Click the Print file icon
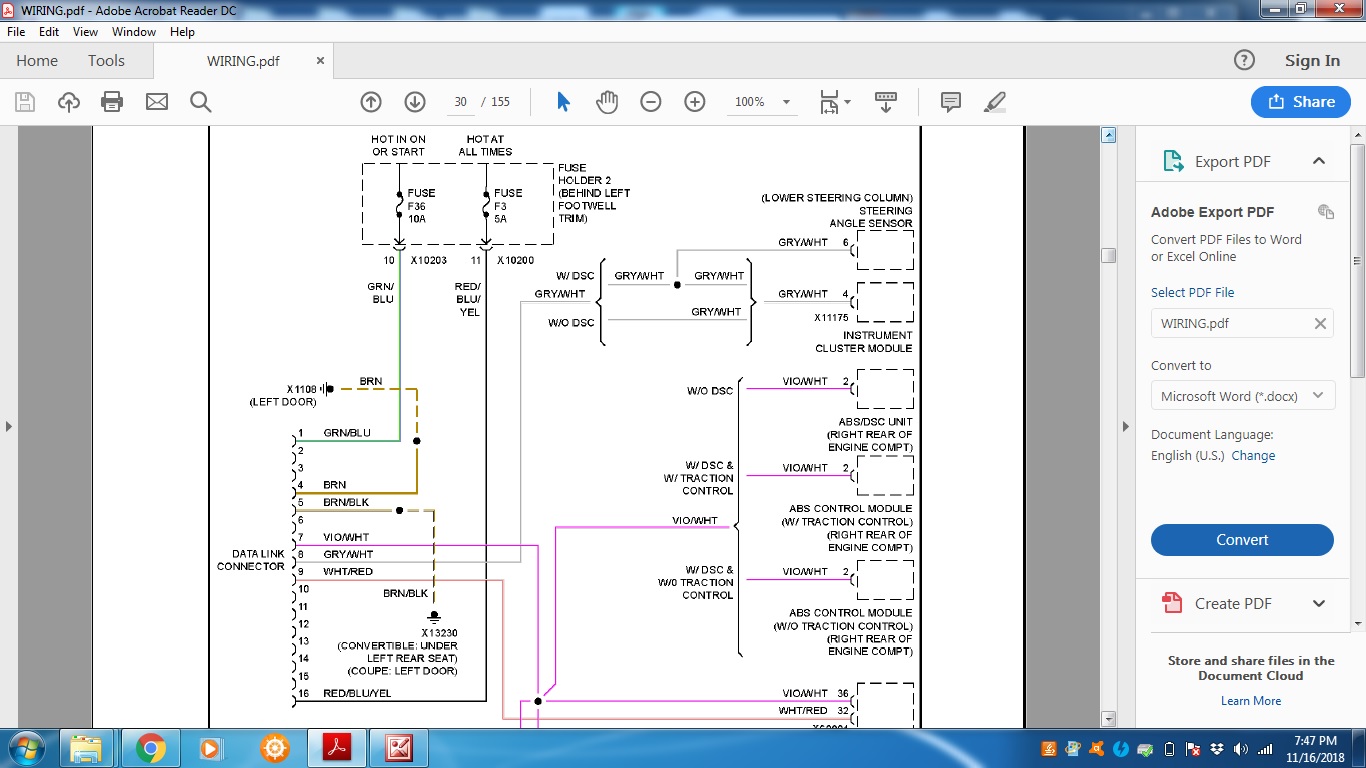 (x=112, y=102)
